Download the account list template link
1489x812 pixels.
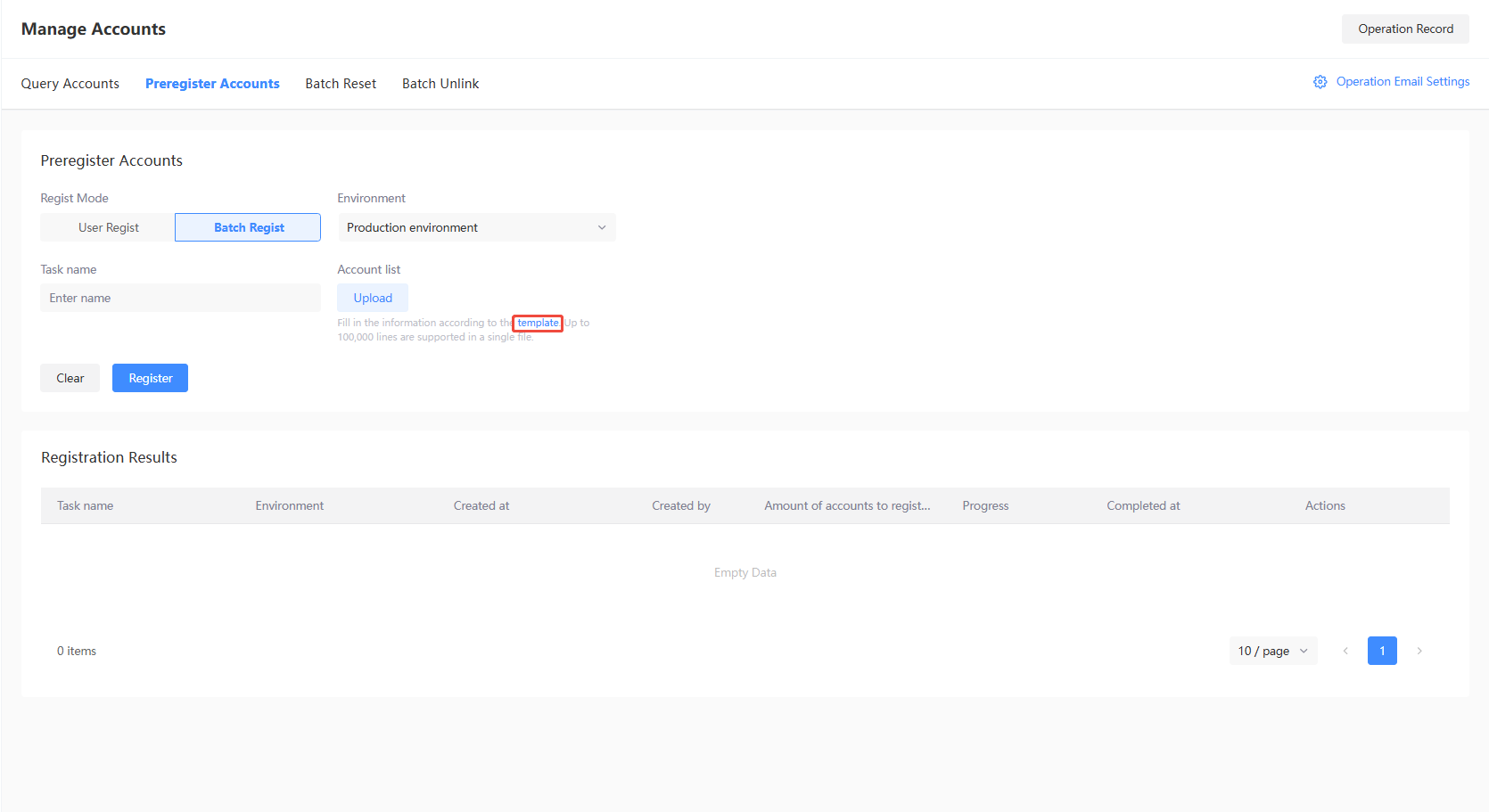coord(538,323)
